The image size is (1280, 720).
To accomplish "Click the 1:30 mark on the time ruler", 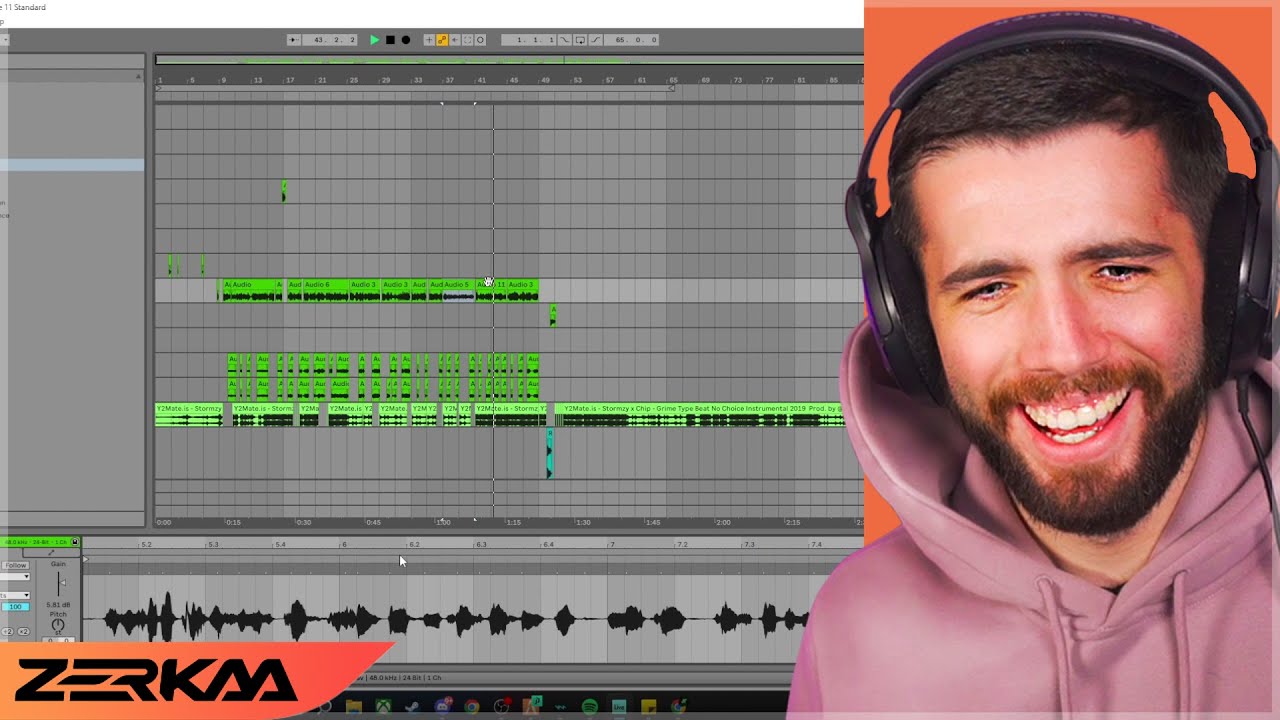I will 582,522.
